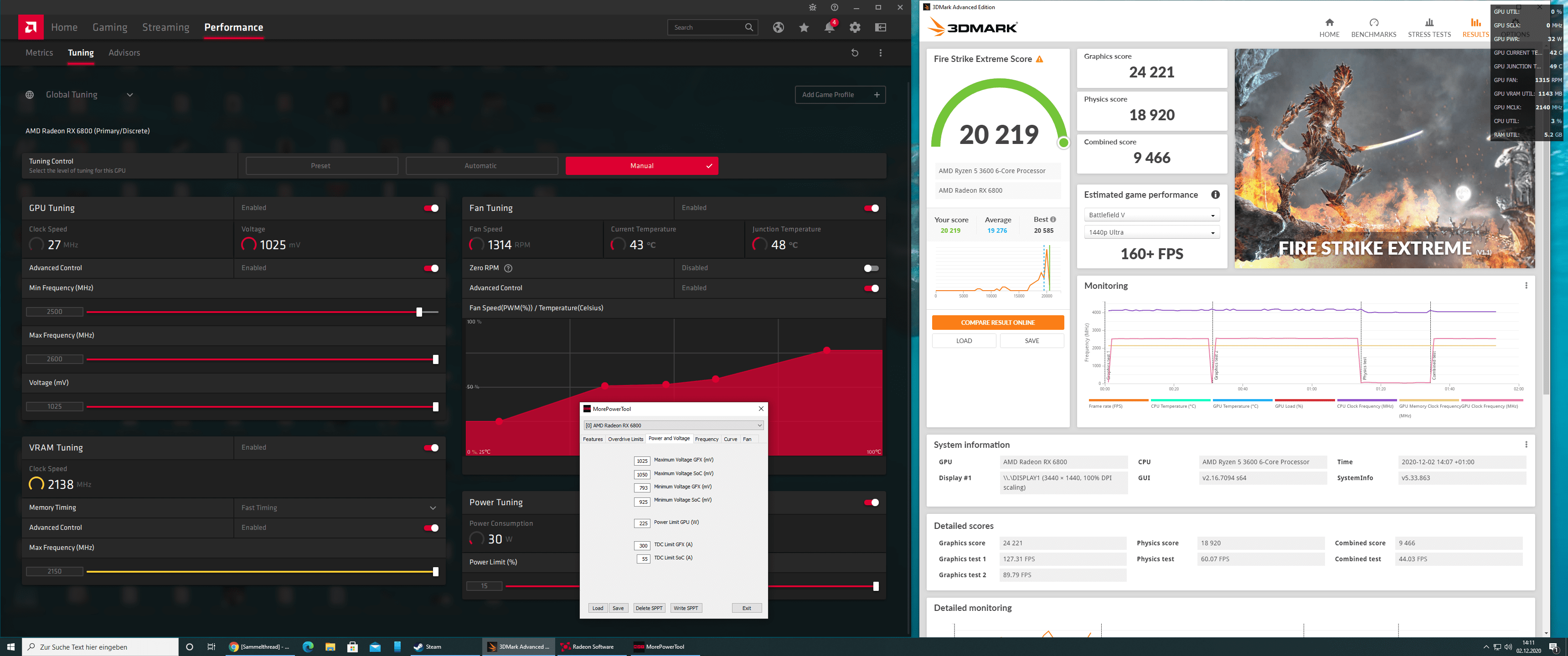Toggle VRAM Advanced Control switch

pyautogui.click(x=431, y=528)
